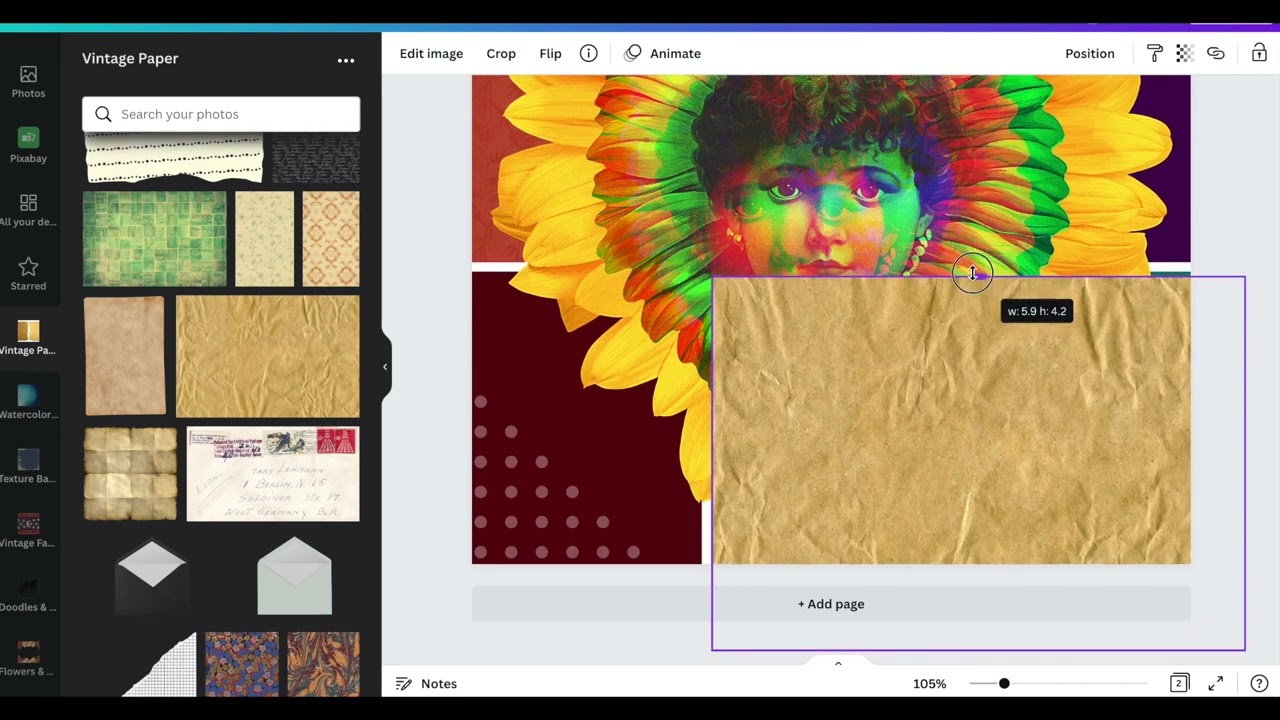Open the Photos tab in sidebar
Image resolution: width=1280 pixels, height=720 pixels.
tap(28, 82)
